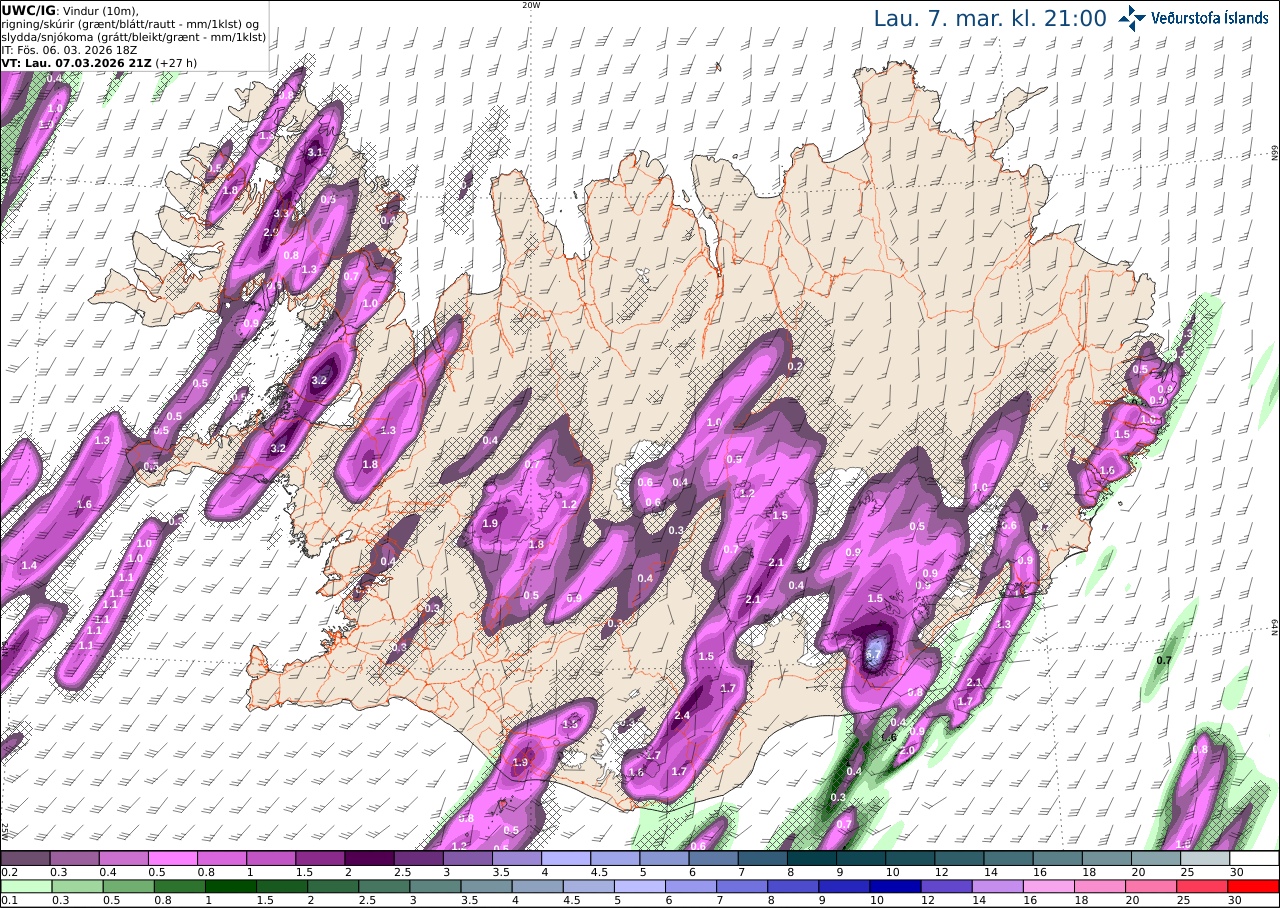The width and height of the screenshot is (1280, 908).
Task: Click the '25W' longitude label
Action: coord(4,830)
